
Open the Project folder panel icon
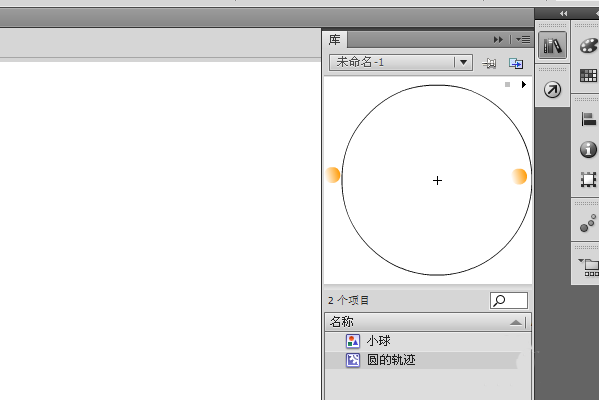click(589, 267)
